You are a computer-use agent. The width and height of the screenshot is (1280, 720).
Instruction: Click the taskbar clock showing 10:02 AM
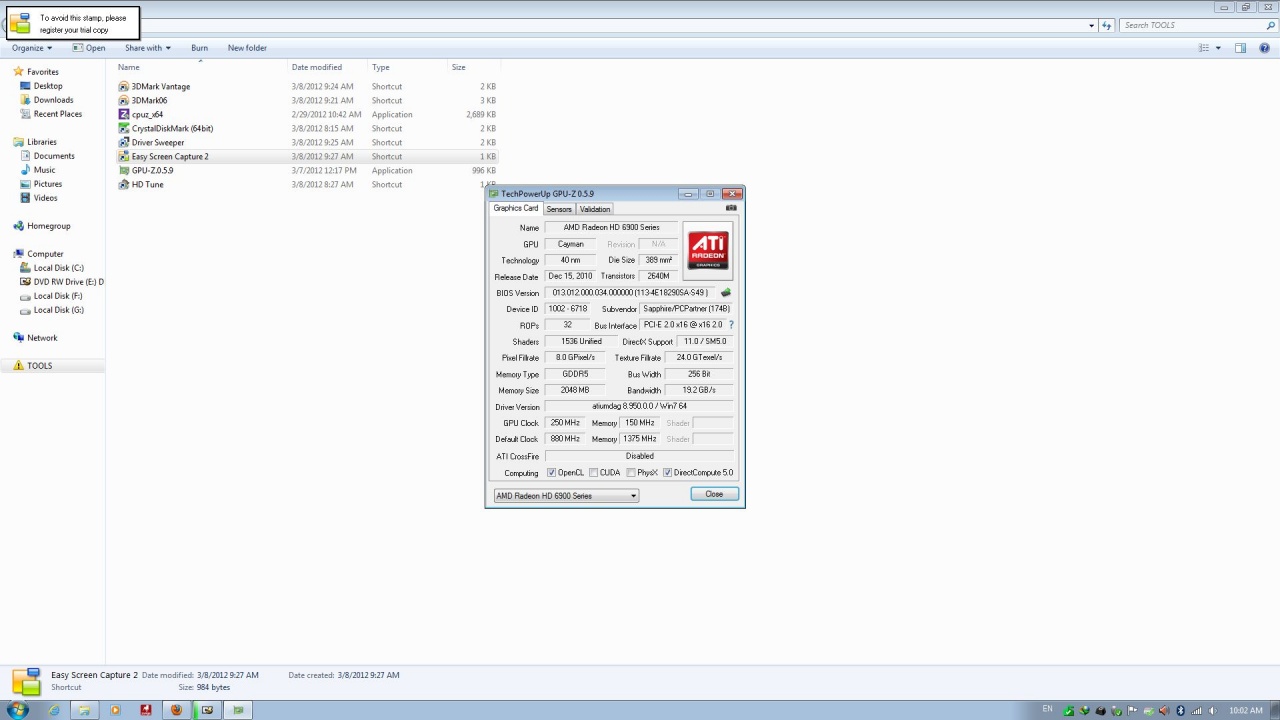tap(1246, 710)
